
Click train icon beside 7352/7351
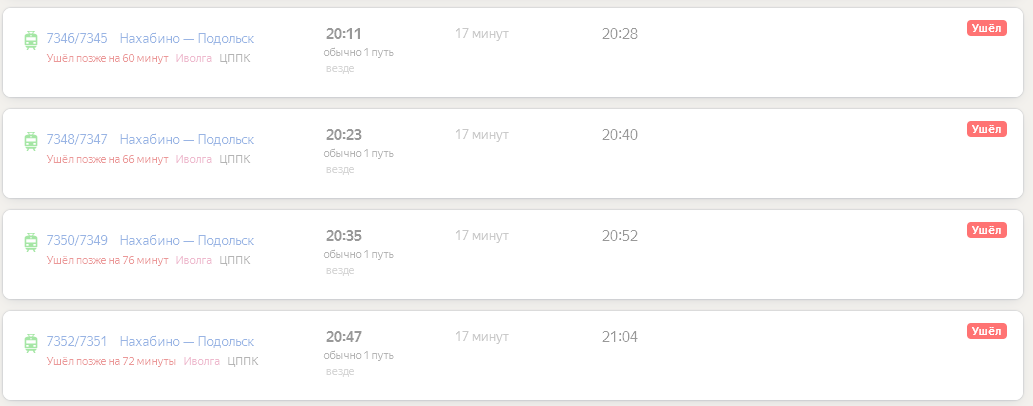31,343
